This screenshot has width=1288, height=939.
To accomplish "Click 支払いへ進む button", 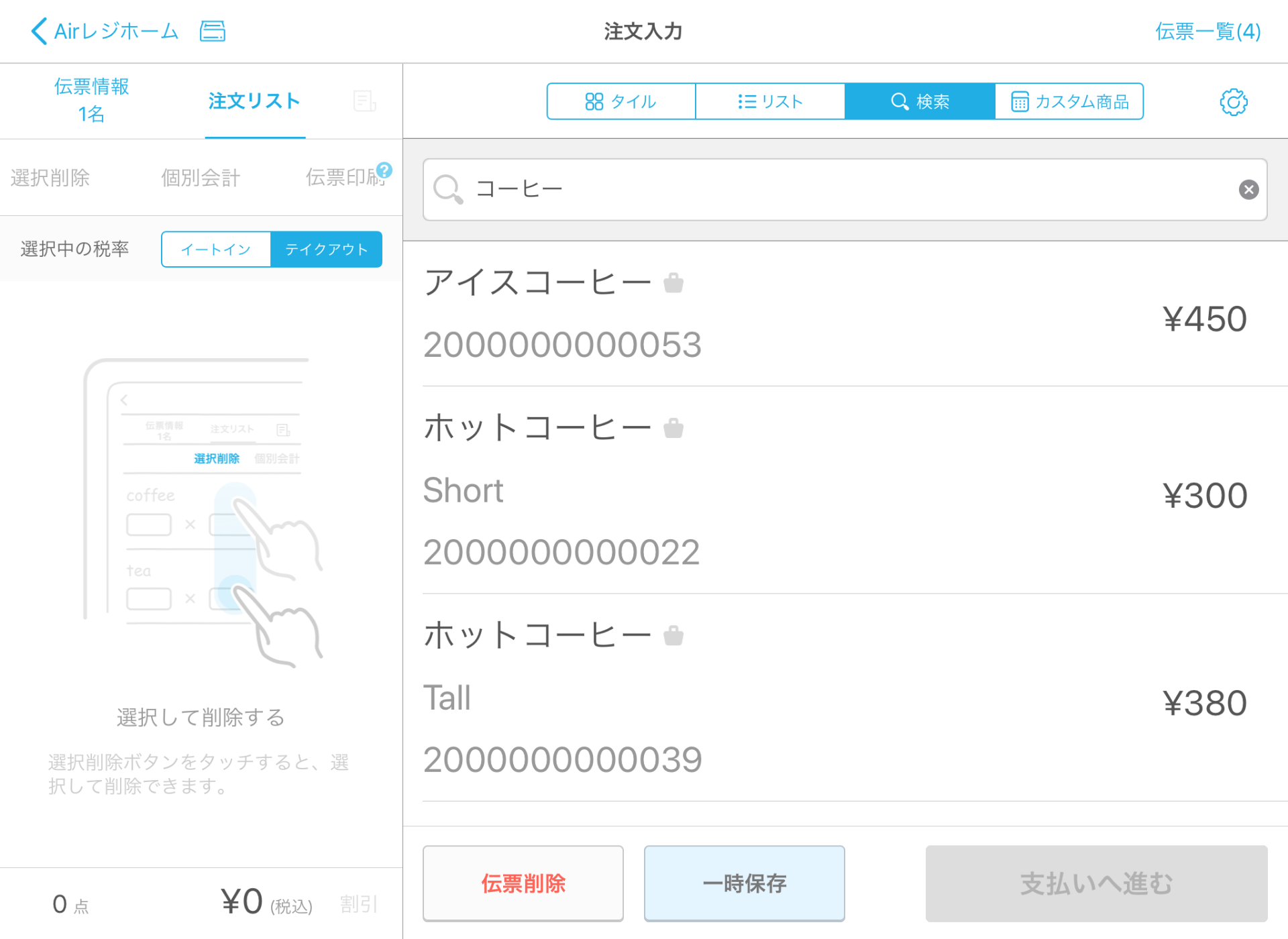I will [1097, 883].
